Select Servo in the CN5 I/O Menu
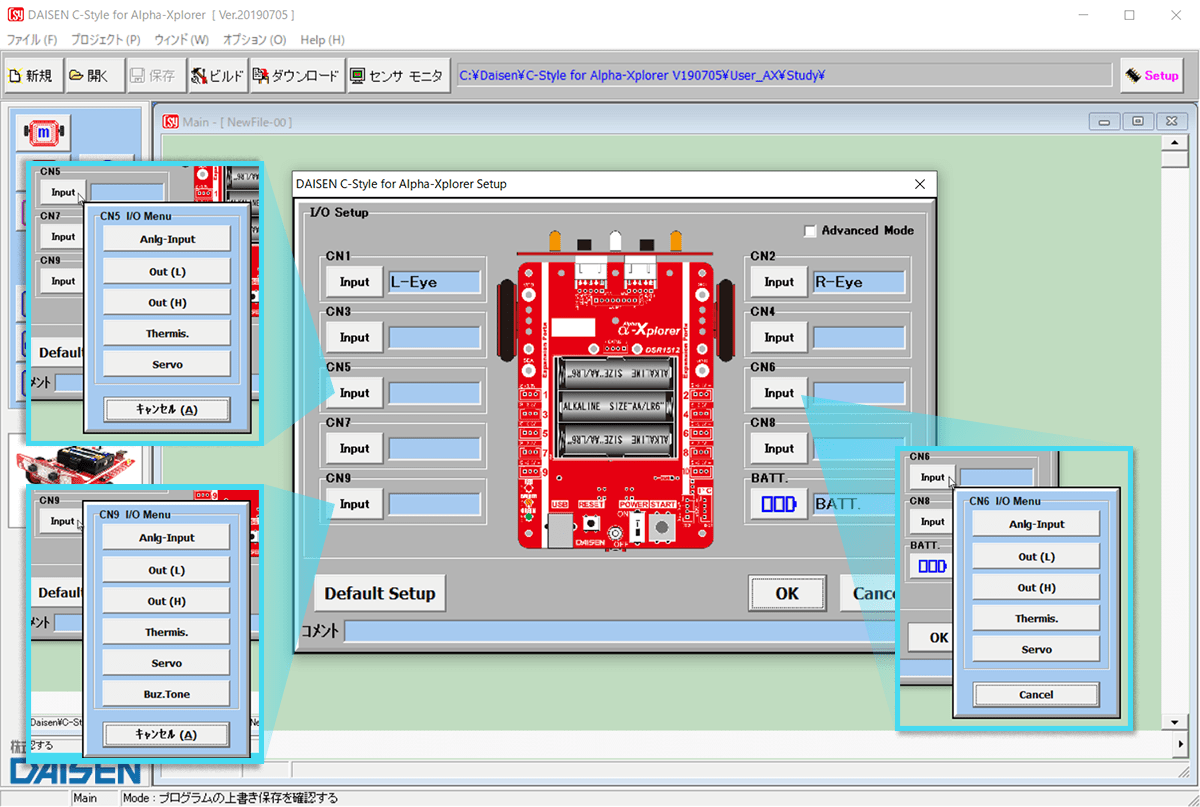The height and width of the screenshot is (807, 1200). click(167, 364)
